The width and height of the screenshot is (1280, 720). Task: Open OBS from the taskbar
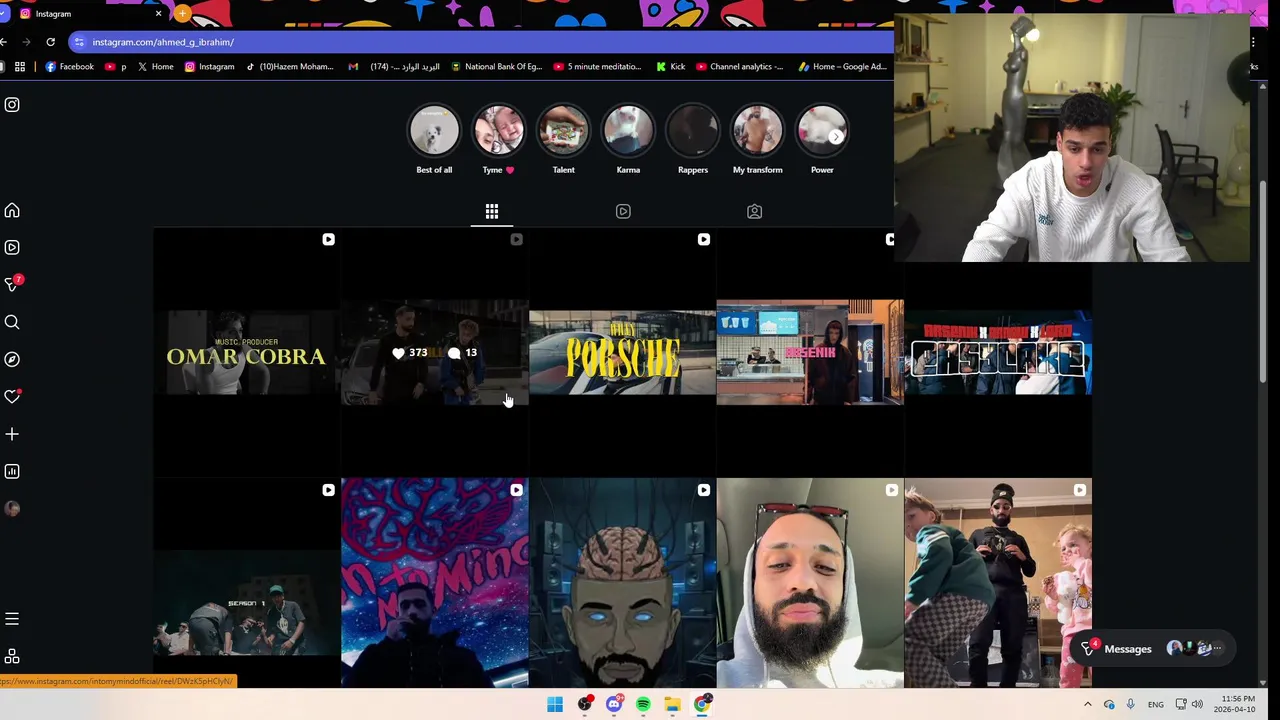point(584,704)
